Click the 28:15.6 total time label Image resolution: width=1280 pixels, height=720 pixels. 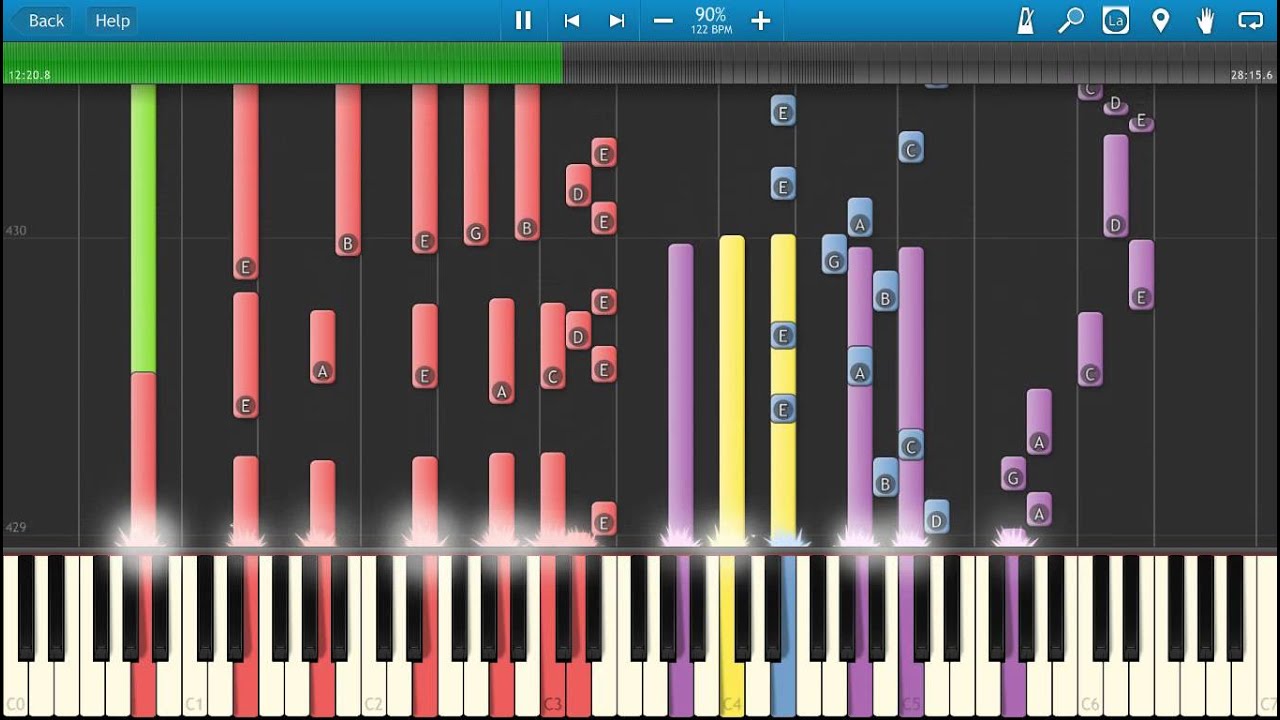click(x=1251, y=75)
